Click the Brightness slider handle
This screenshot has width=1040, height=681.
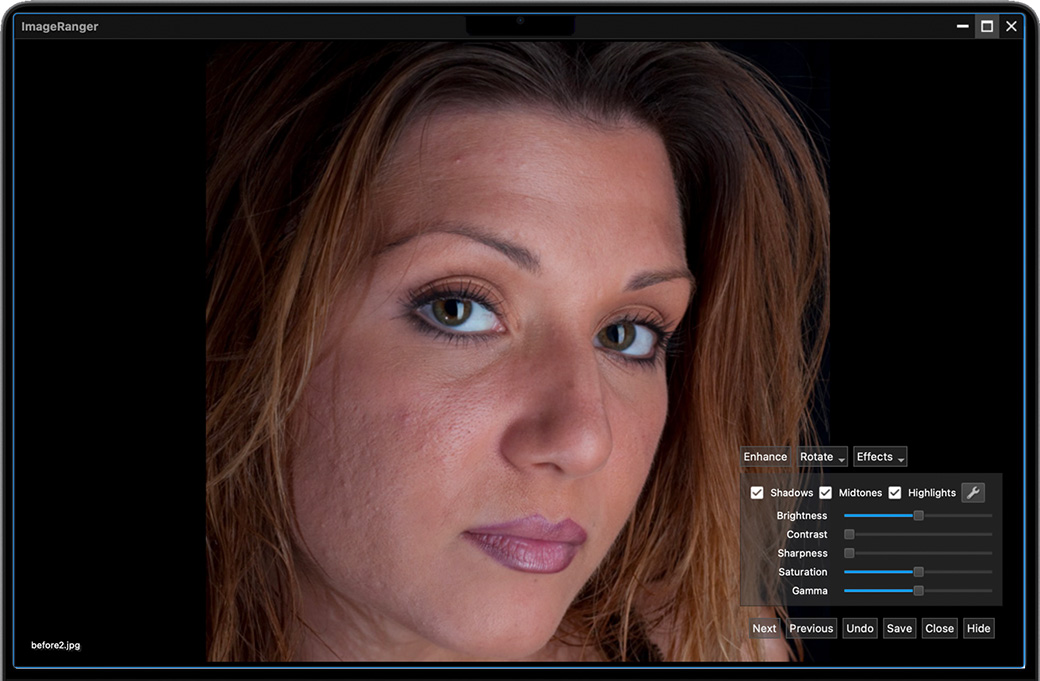pos(918,516)
